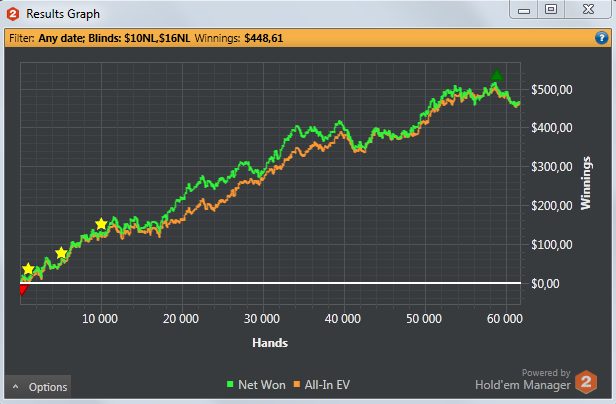Toggle the All-In EV legend entry
Viewport: 616px width, 404px height.
[322, 385]
